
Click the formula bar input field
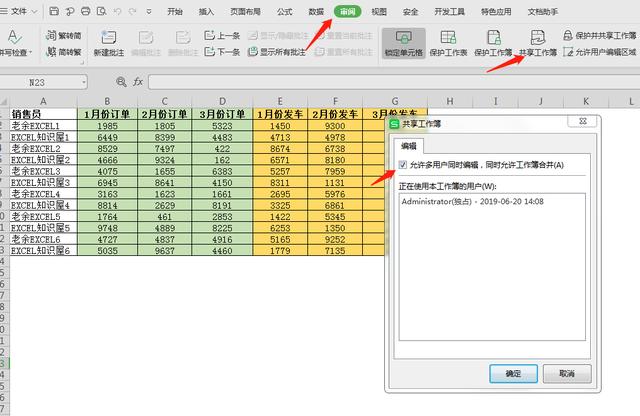pyautogui.click(x=394, y=82)
